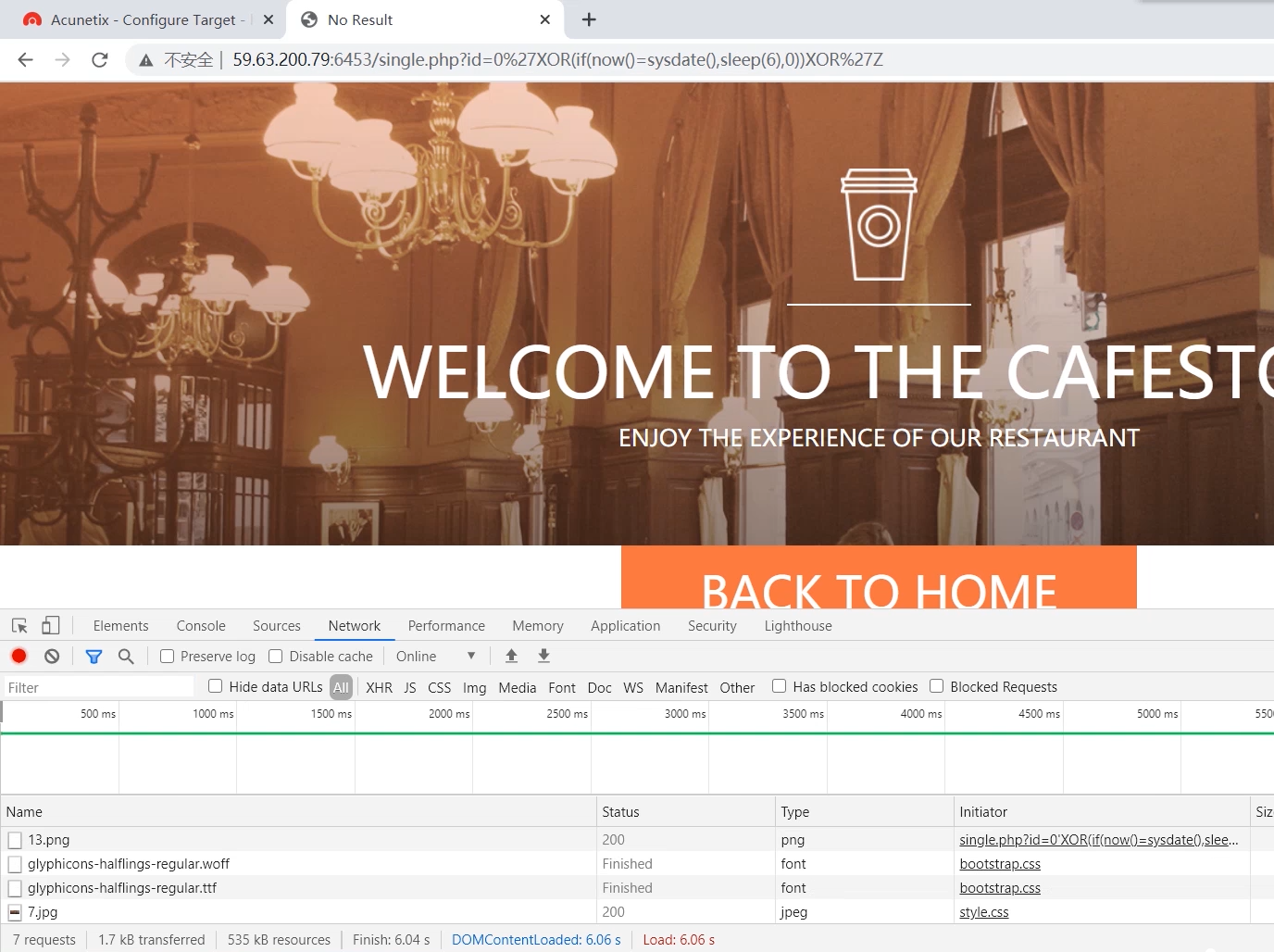Close the No Result tab
This screenshot has height=952, width=1274.
545,19
